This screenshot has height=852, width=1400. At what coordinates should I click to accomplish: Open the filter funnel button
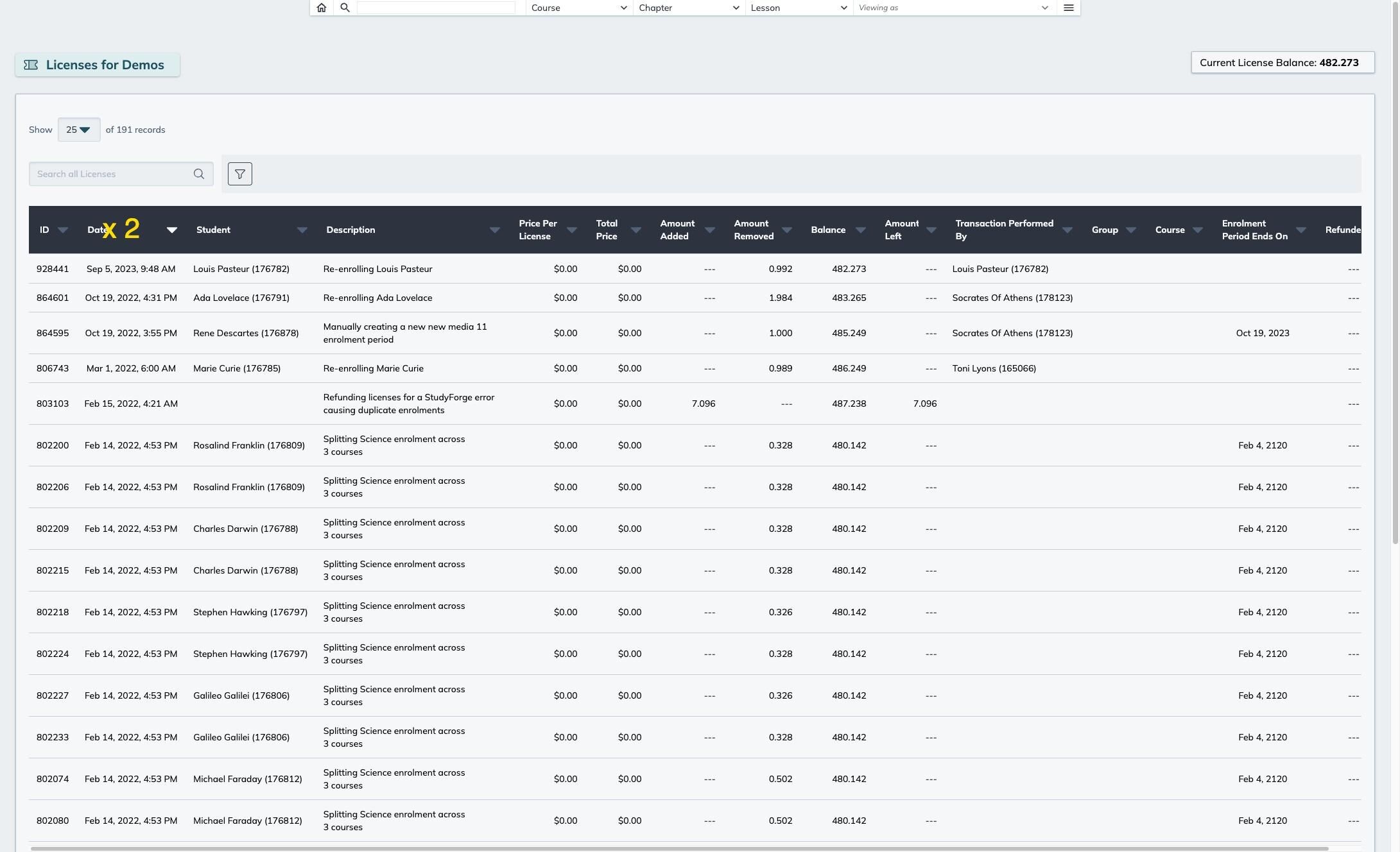(240, 174)
